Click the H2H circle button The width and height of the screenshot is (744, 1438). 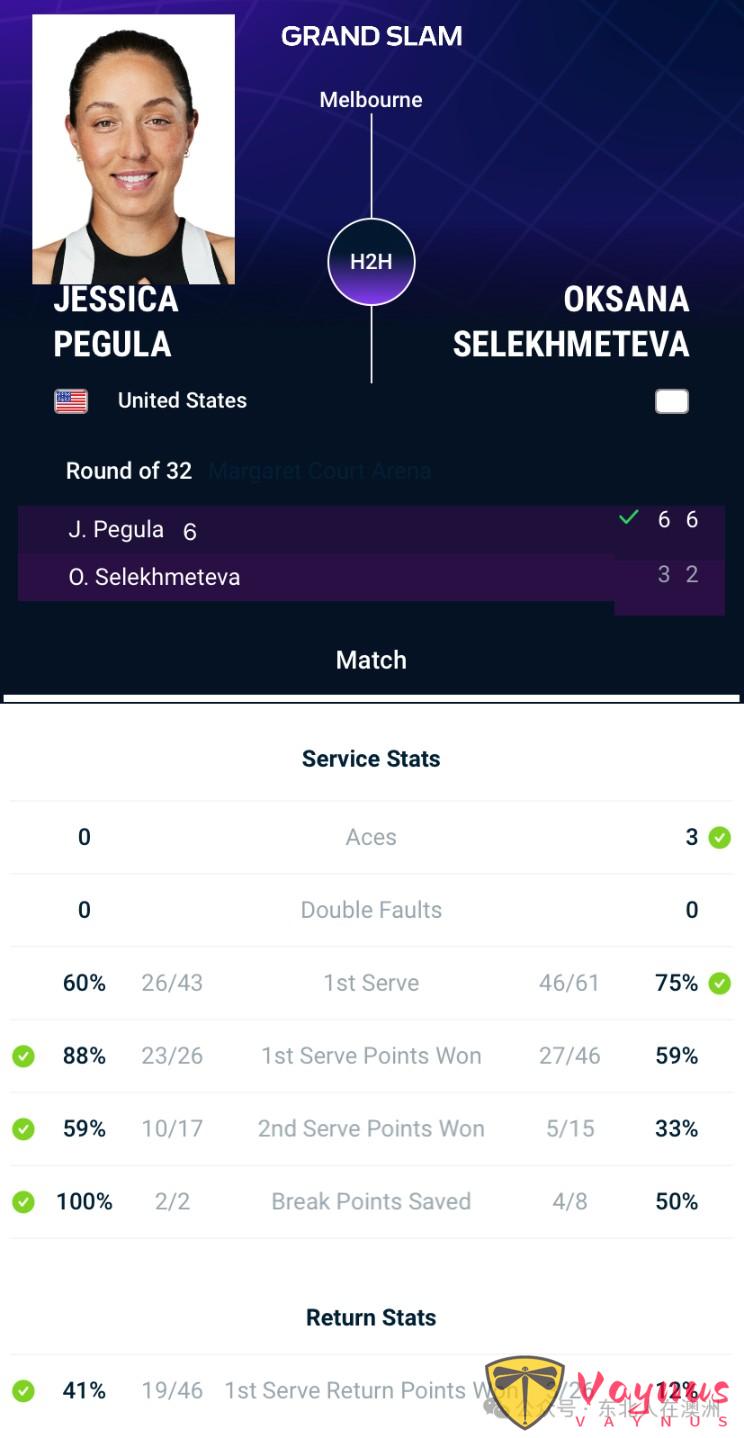coord(371,262)
